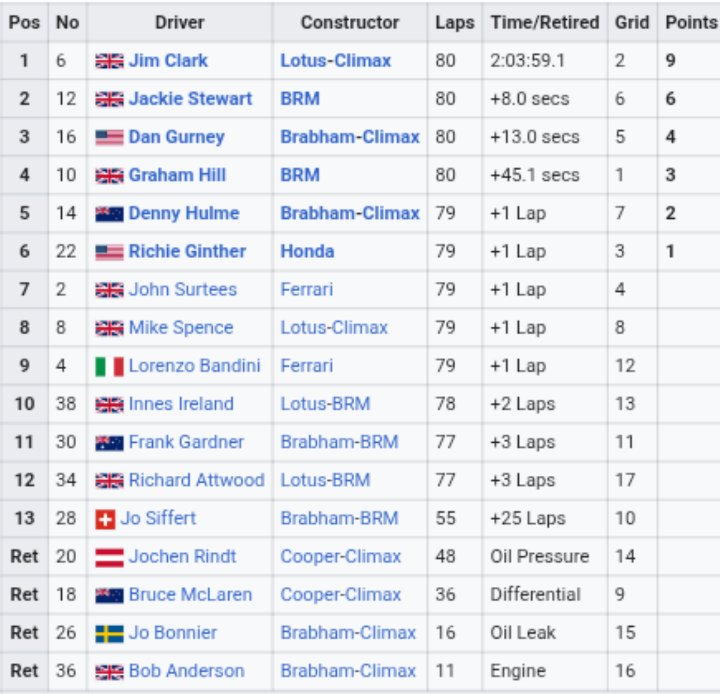
Task: Click the UK flag beside Richard Attwood
Action: click(x=109, y=480)
